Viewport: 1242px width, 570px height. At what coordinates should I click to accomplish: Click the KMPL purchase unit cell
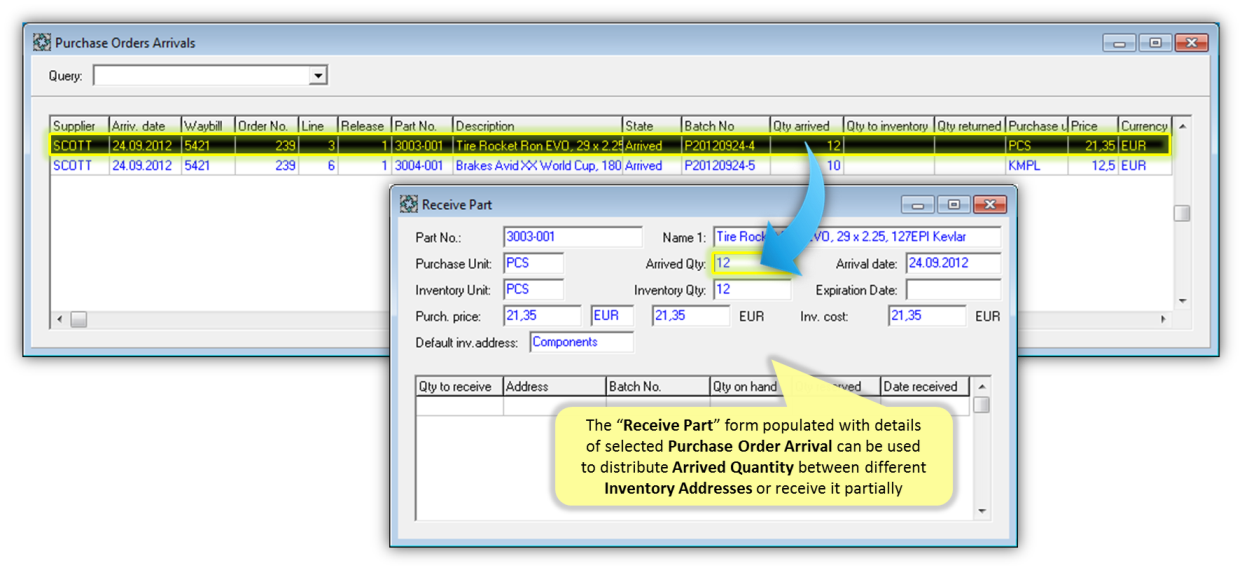click(1036, 166)
